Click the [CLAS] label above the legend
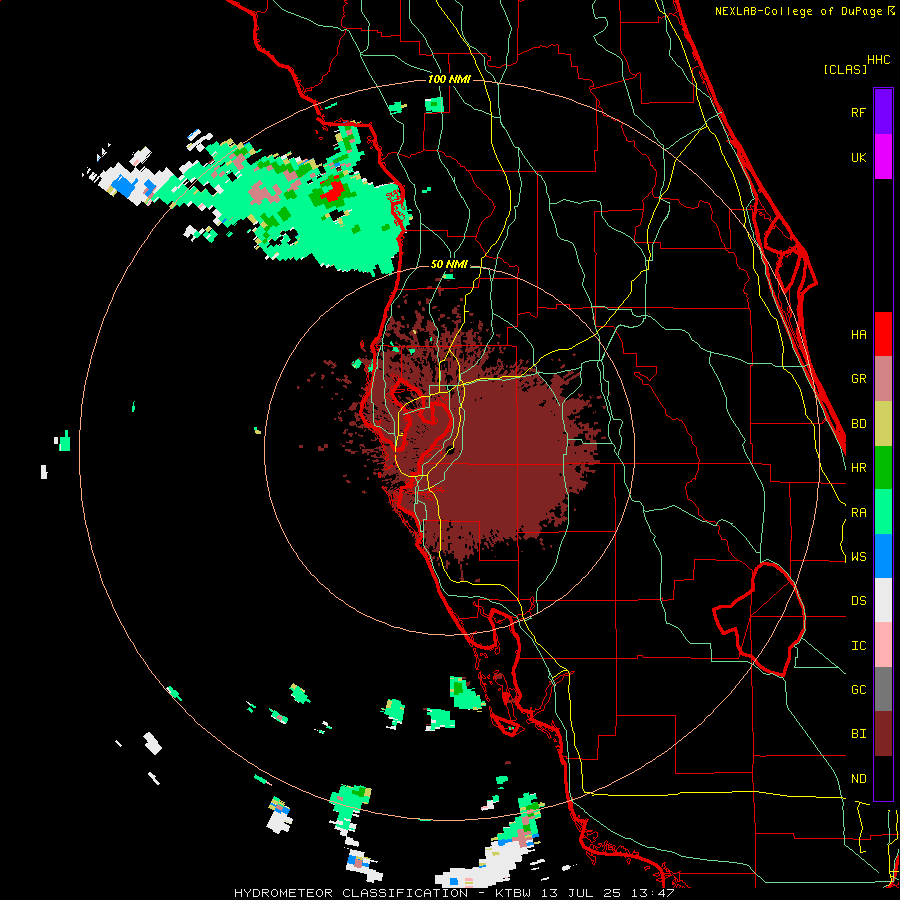Viewport: 900px width, 900px height. pos(845,70)
